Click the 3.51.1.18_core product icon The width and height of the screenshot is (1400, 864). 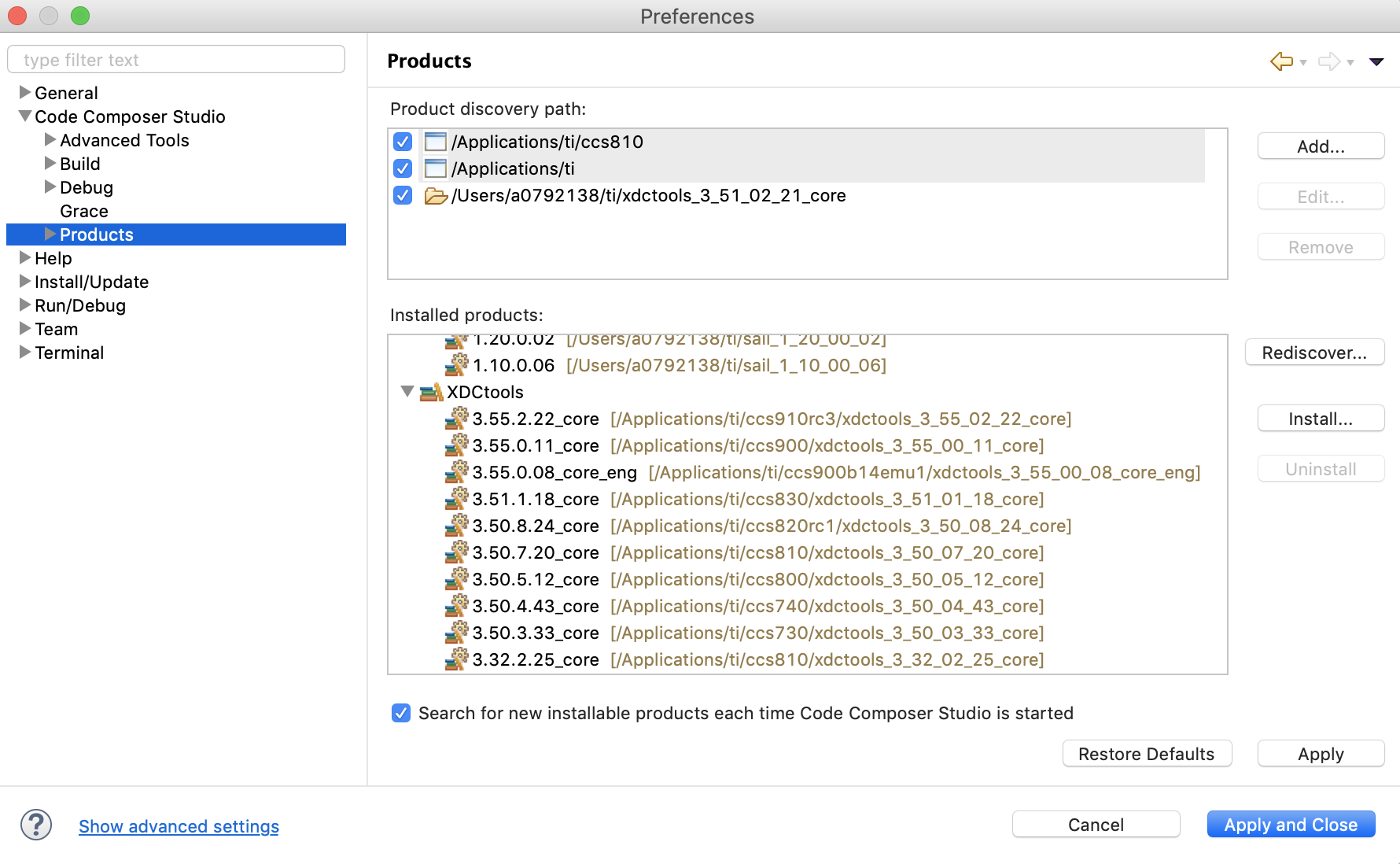coord(456,499)
